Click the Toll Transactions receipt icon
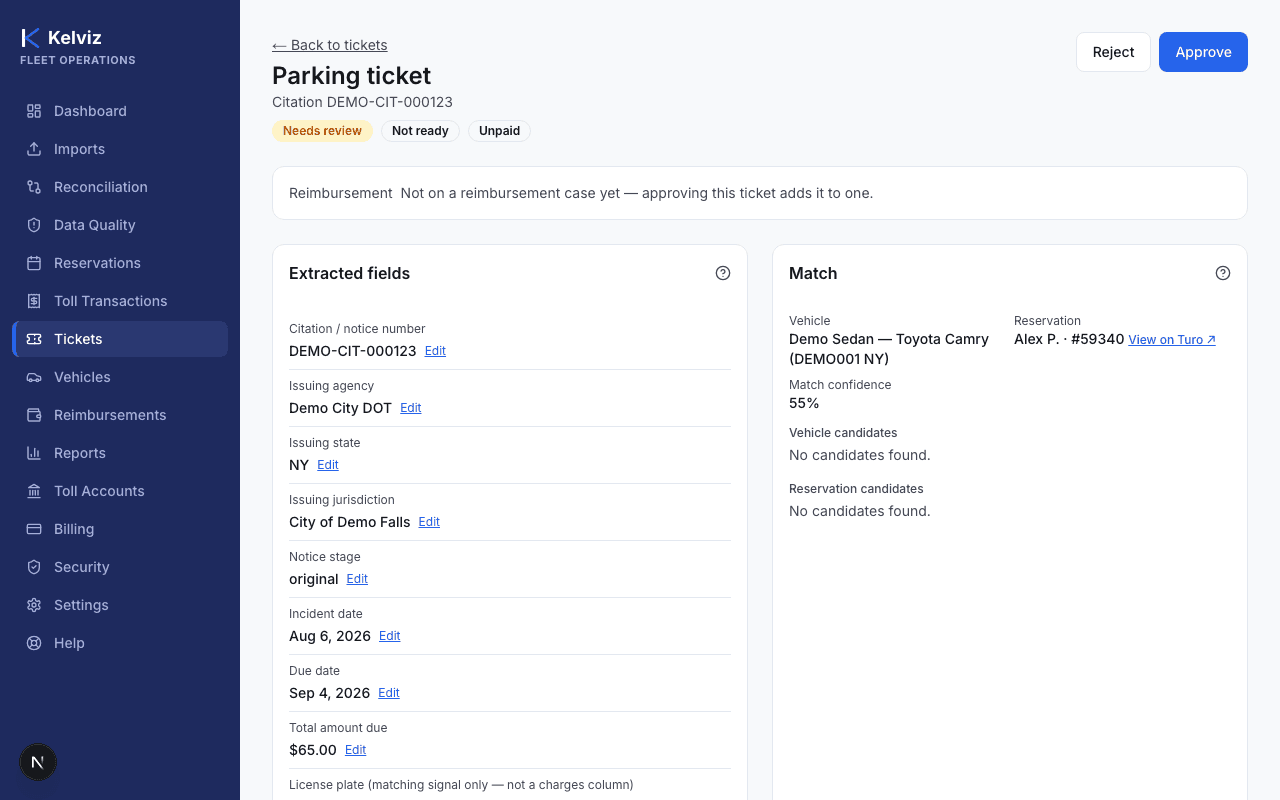This screenshot has height=800, width=1280. [34, 301]
